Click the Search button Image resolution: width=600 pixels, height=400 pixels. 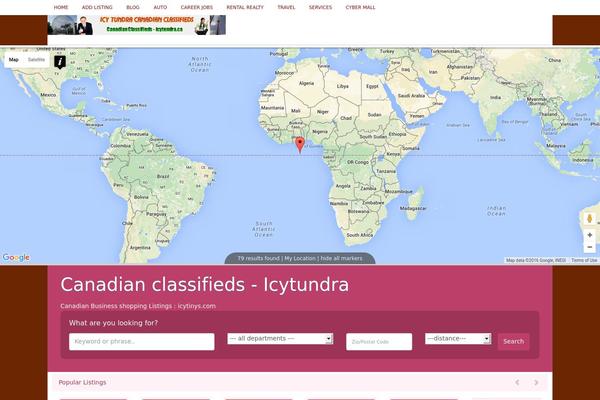(514, 341)
